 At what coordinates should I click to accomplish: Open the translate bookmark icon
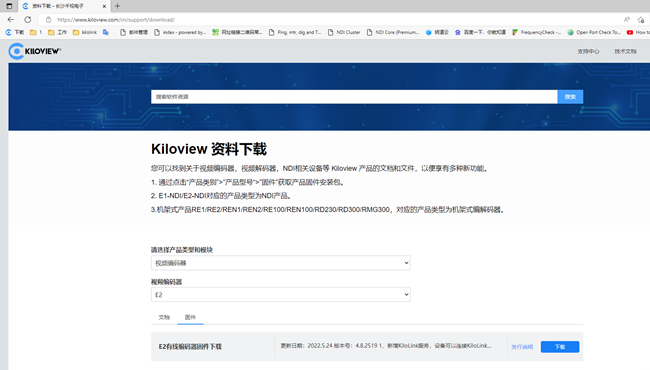pos(106,32)
